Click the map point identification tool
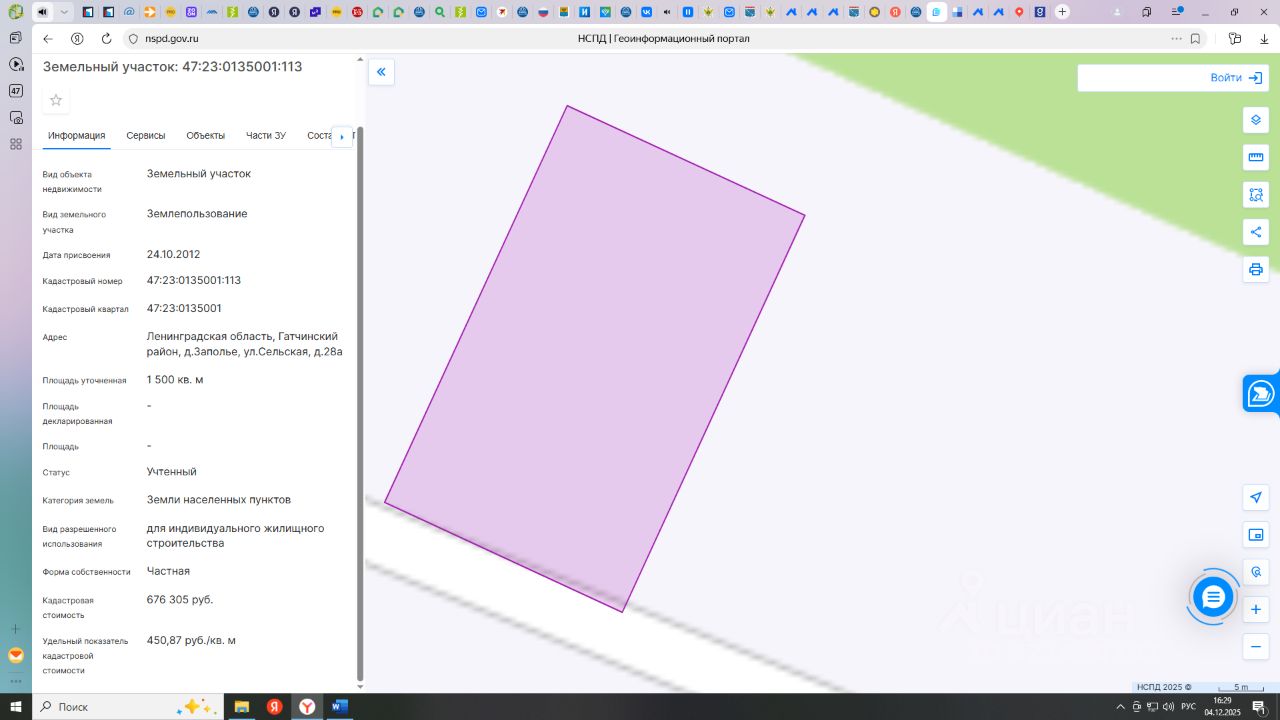 pyautogui.click(x=1256, y=572)
